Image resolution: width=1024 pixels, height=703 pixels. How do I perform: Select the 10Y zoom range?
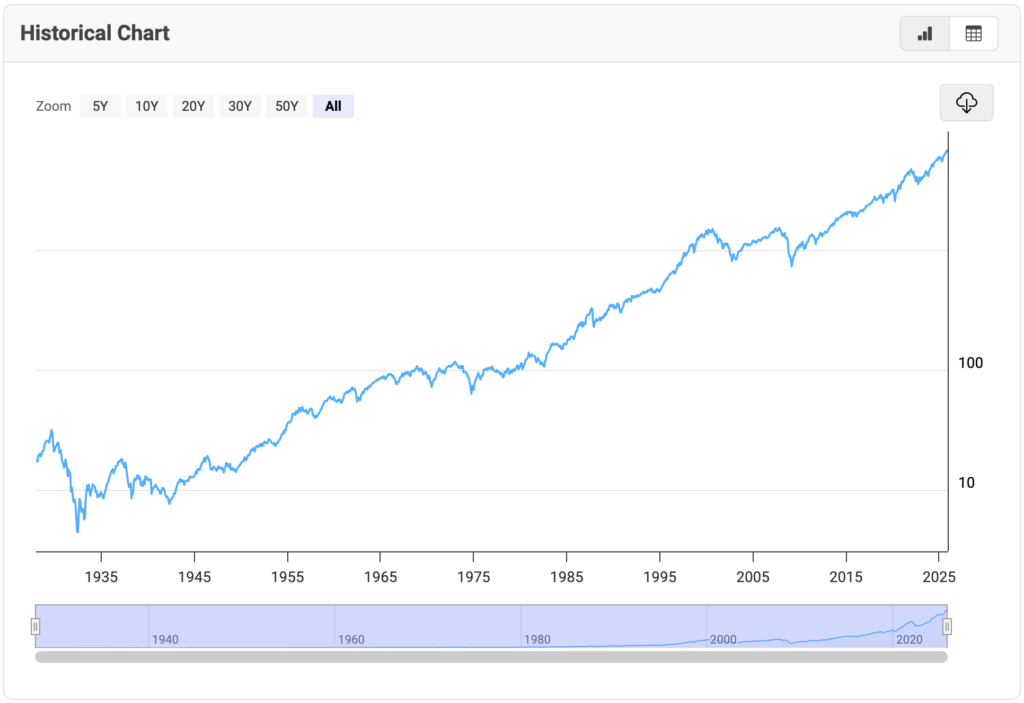147,106
